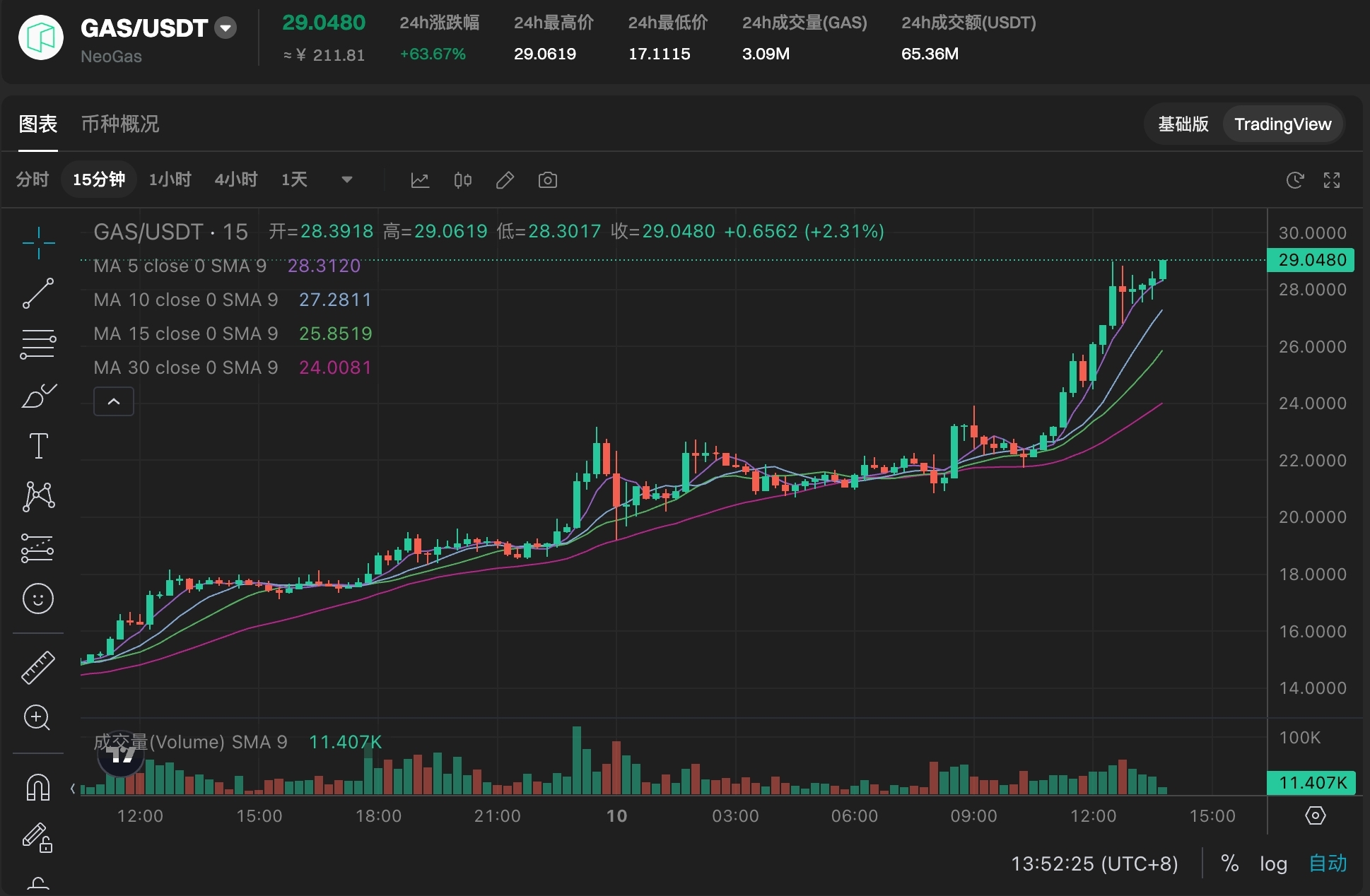Click the camera snapshot icon
Viewport: 1370px width, 896px height.
547,180
